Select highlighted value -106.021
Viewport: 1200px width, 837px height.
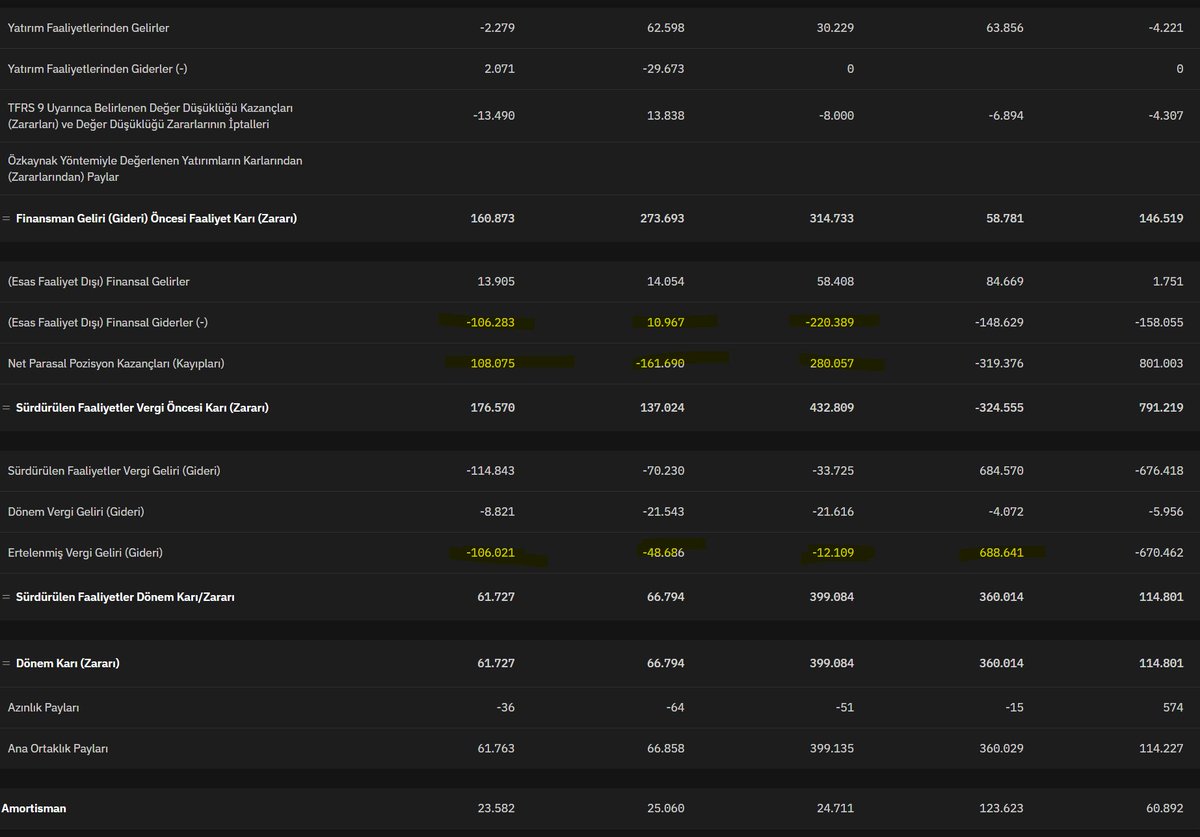pyautogui.click(x=491, y=553)
